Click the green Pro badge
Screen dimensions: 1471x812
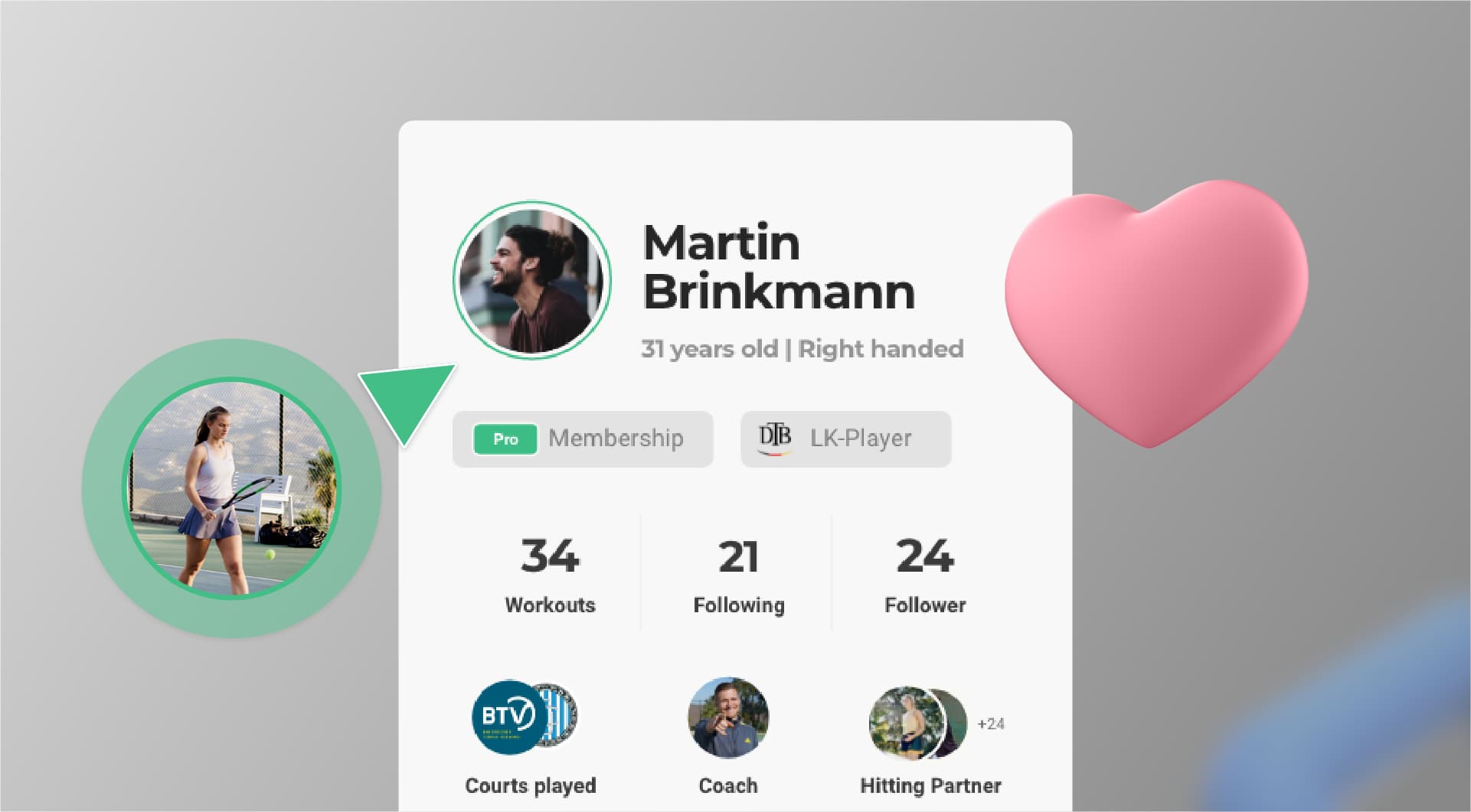(505, 439)
